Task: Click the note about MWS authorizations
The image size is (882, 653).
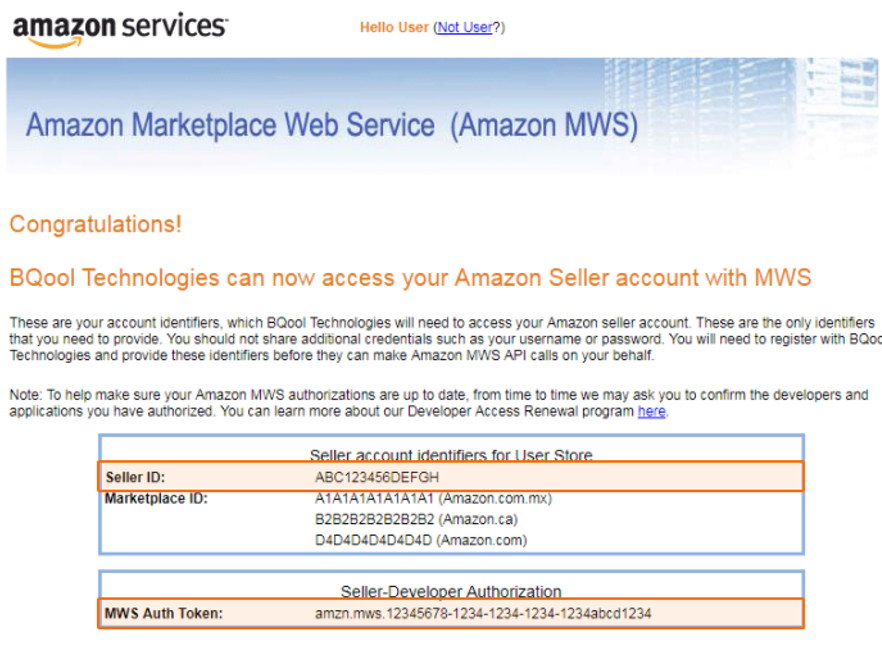Action: coord(439,403)
